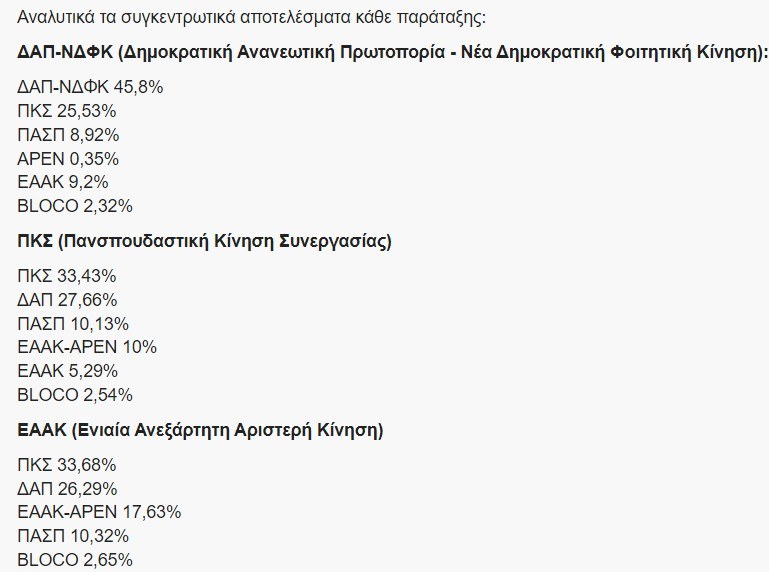This screenshot has height=572, width=769.
Task: Click on the 'ΕΑΑΚ-ΑΡΕΝ 17,63%' line
Action: click(x=99, y=512)
